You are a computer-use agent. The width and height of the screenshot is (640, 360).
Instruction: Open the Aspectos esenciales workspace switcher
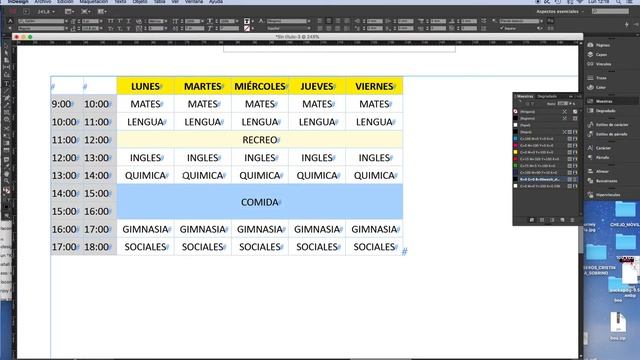click(x=560, y=12)
